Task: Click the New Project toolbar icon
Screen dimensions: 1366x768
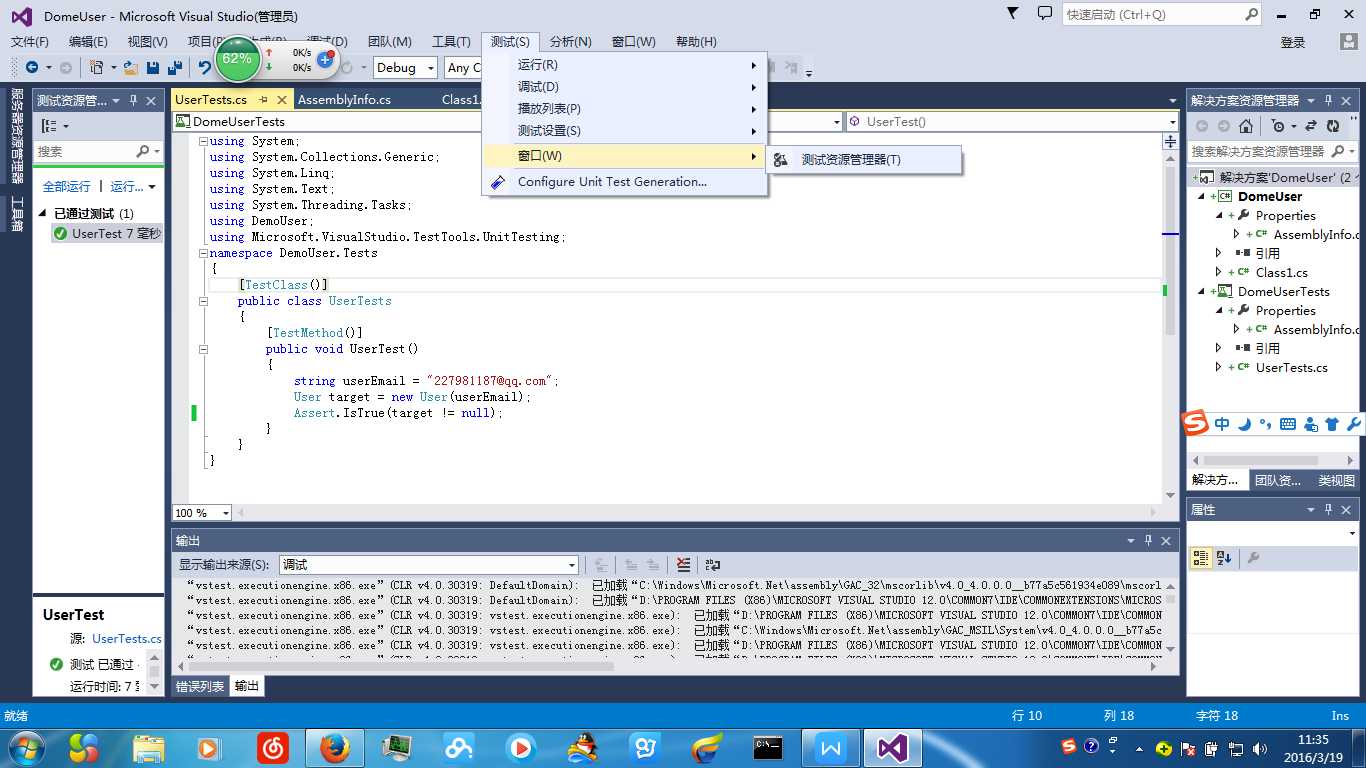Action: (96, 68)
